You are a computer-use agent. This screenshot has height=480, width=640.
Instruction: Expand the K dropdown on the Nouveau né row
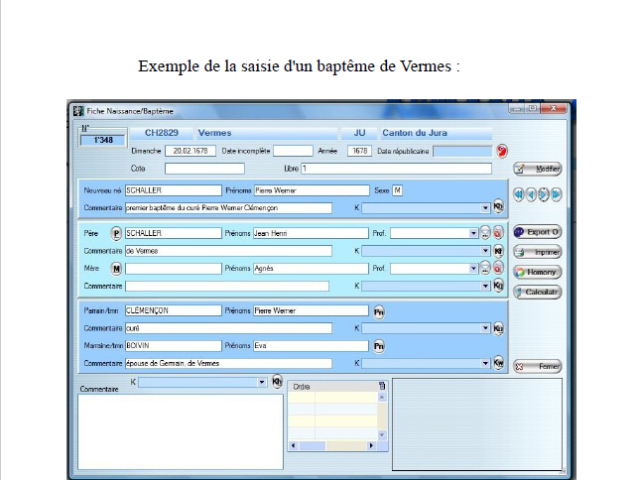[x=485, y=208]
